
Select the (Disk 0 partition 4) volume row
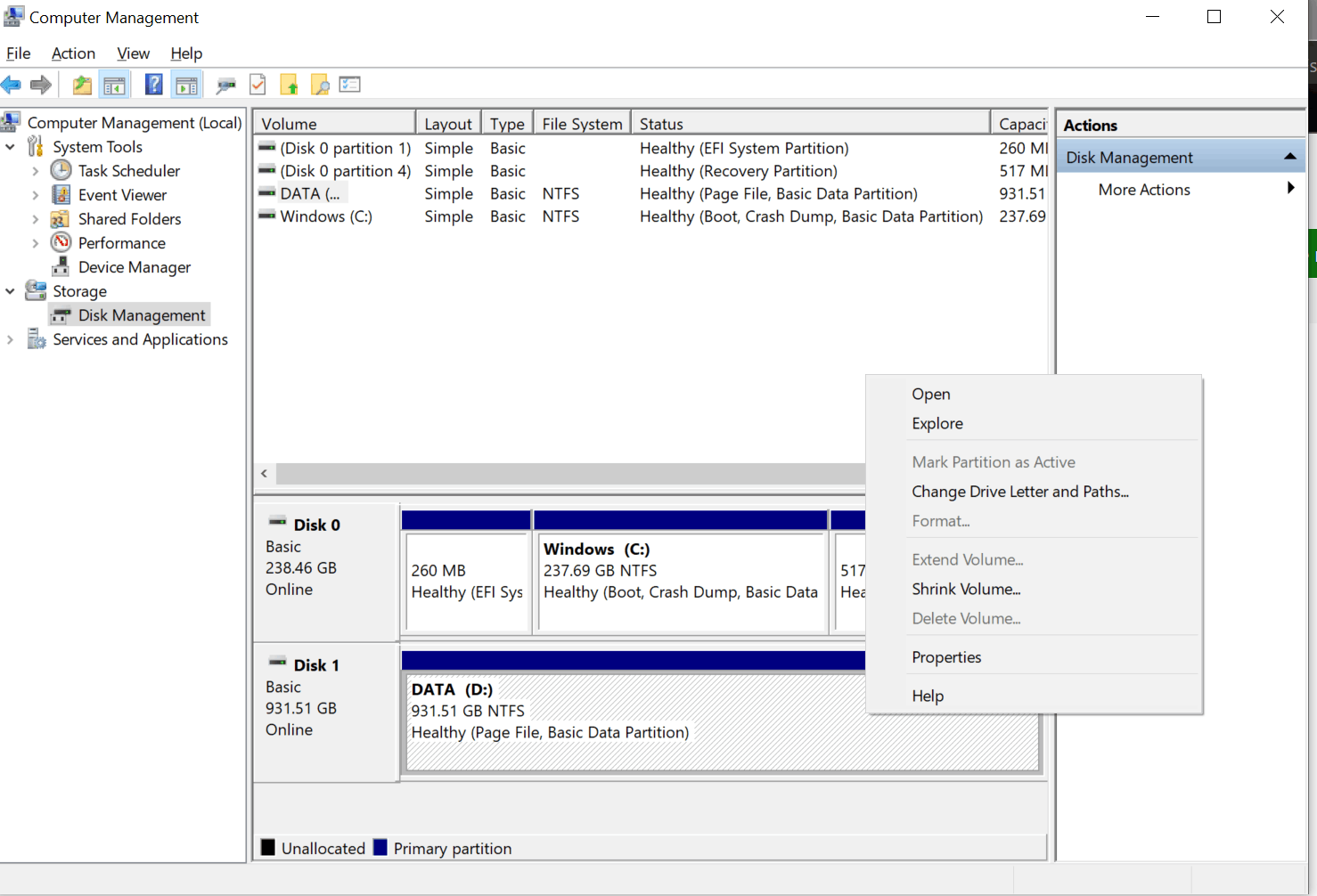coord(650,171)
